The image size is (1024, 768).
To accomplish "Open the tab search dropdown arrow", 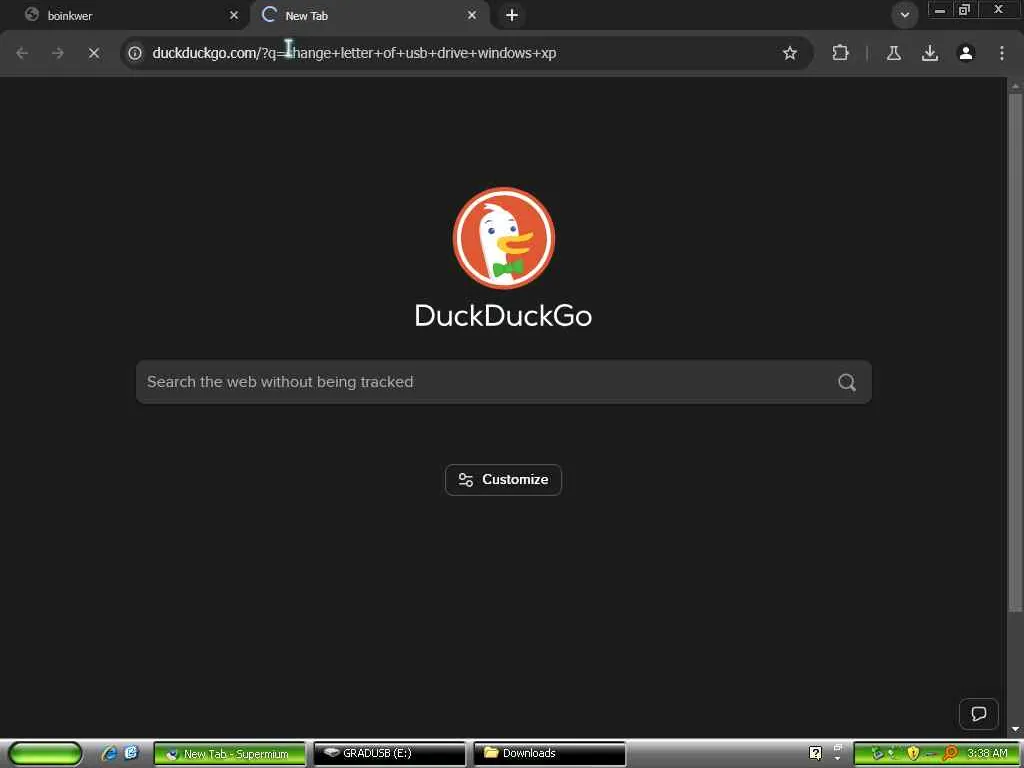I will 904,15.
